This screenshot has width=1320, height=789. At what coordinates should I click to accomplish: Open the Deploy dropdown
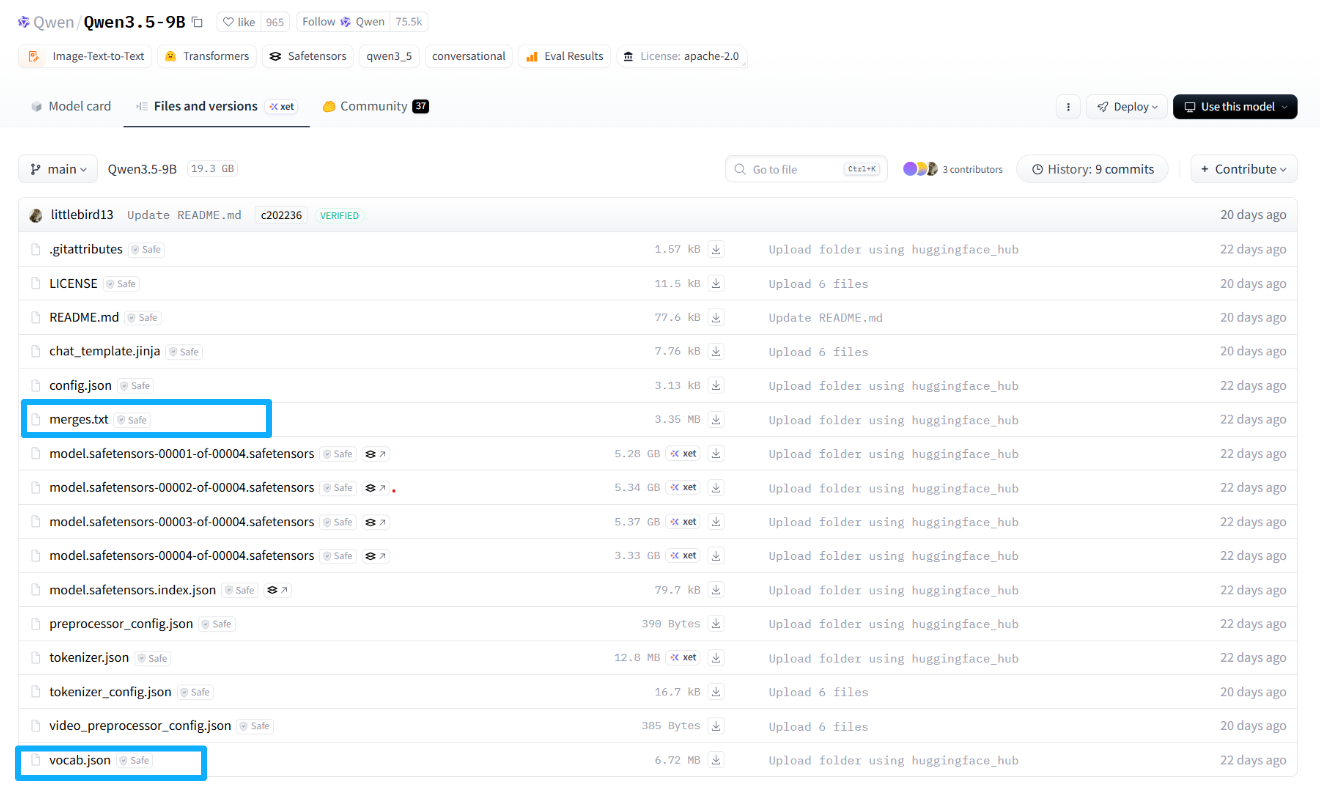click(1126, 107)
